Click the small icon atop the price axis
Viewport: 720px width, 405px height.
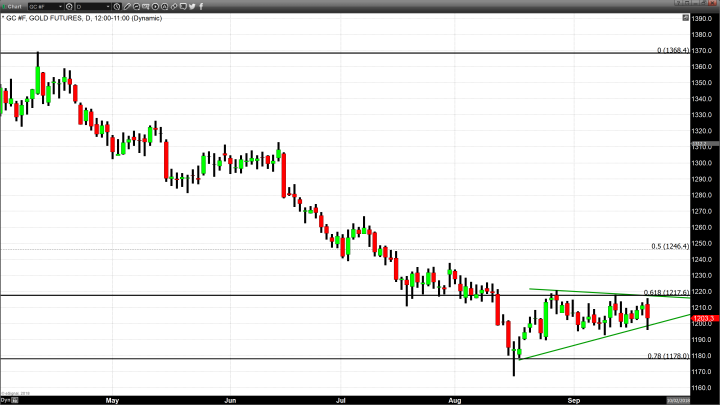coord(685,17)
